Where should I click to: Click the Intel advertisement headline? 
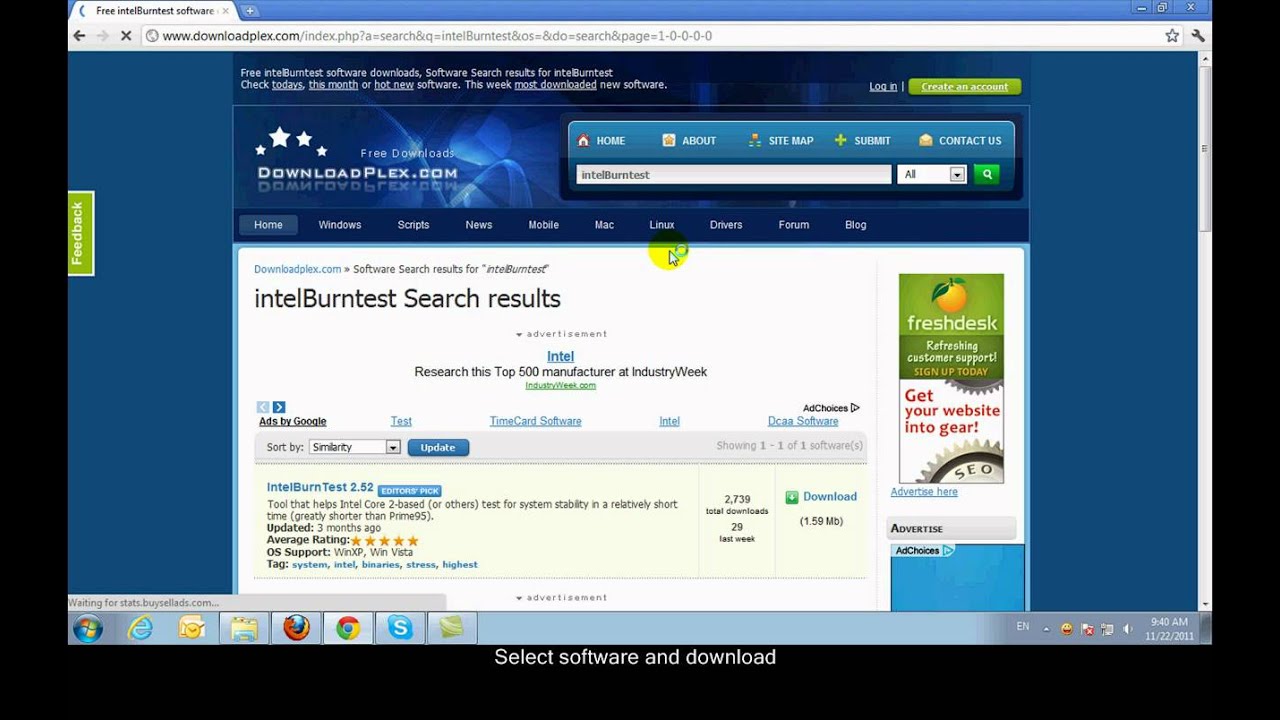560,356
